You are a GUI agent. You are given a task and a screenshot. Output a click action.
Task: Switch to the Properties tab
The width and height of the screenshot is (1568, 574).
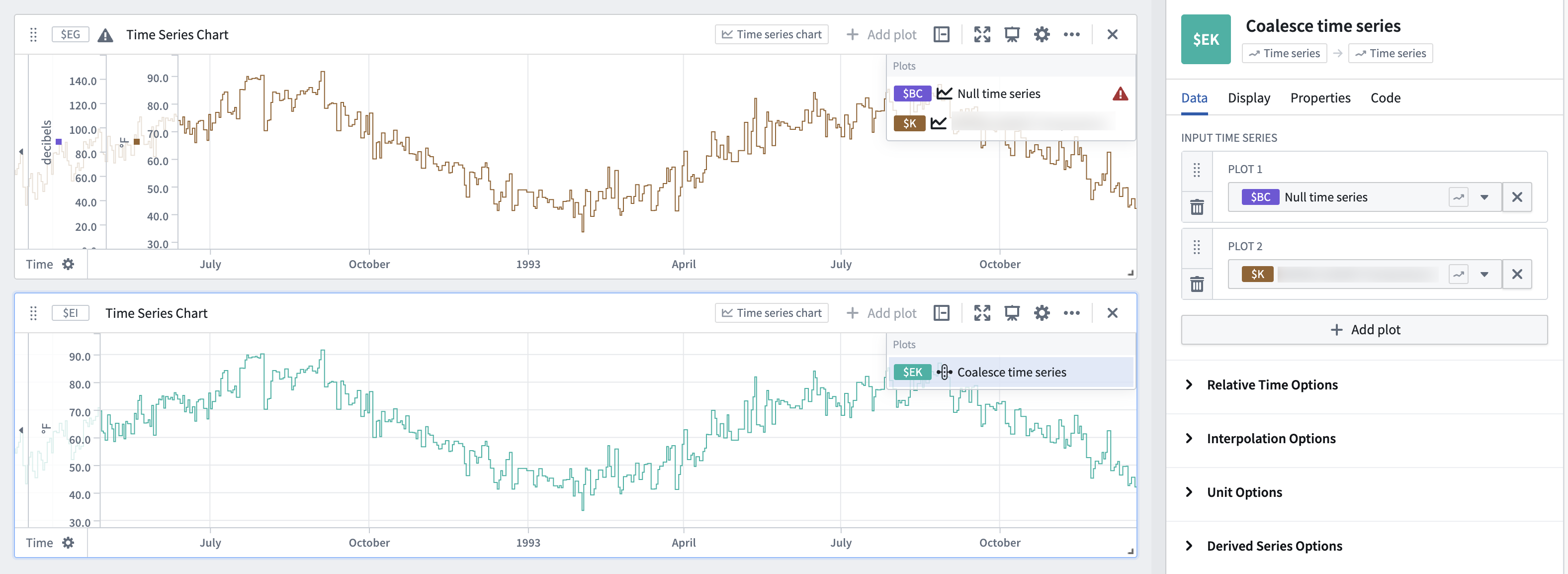[1319, 98]
